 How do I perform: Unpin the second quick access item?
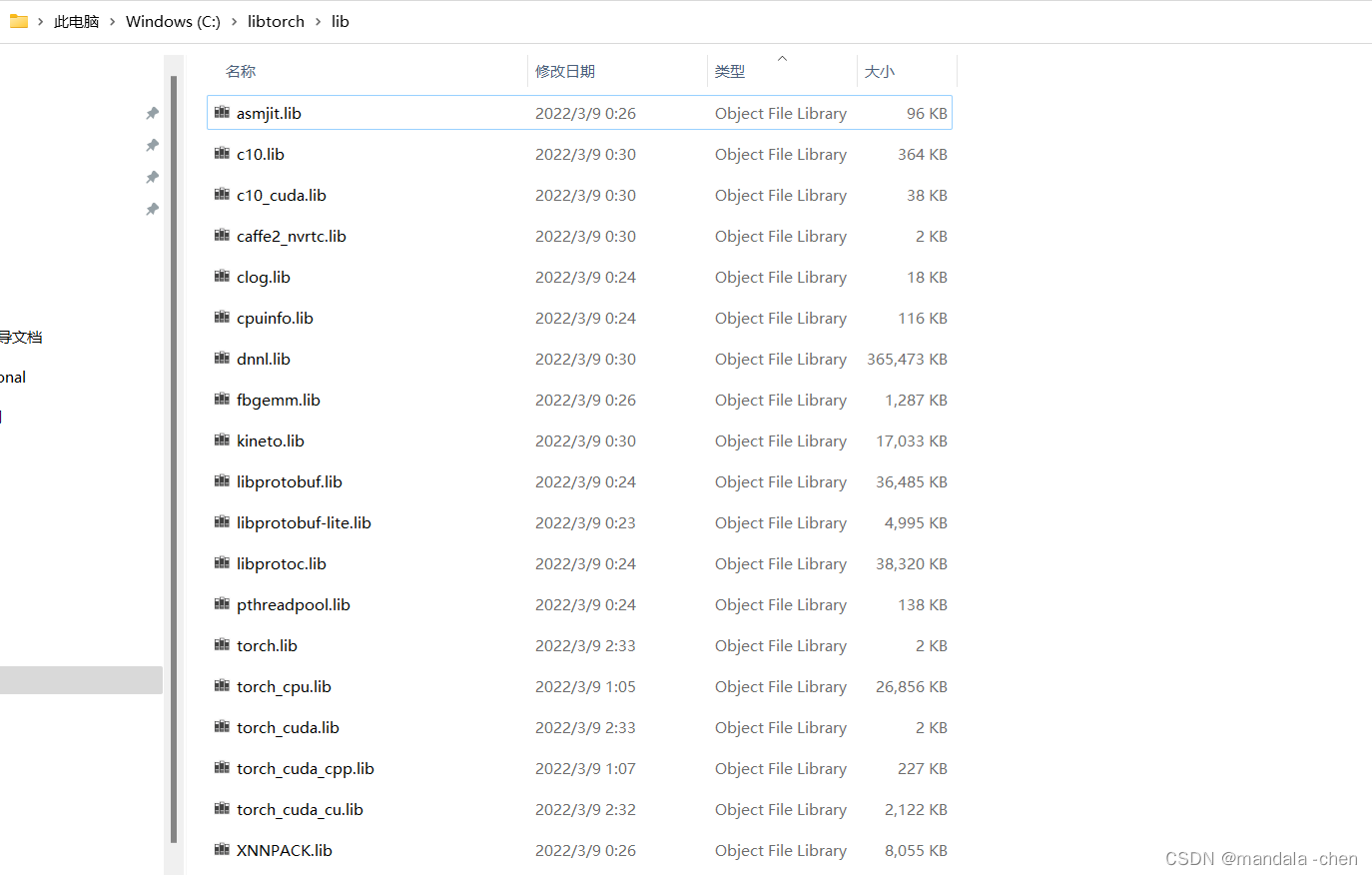click(x=152, y=145)
